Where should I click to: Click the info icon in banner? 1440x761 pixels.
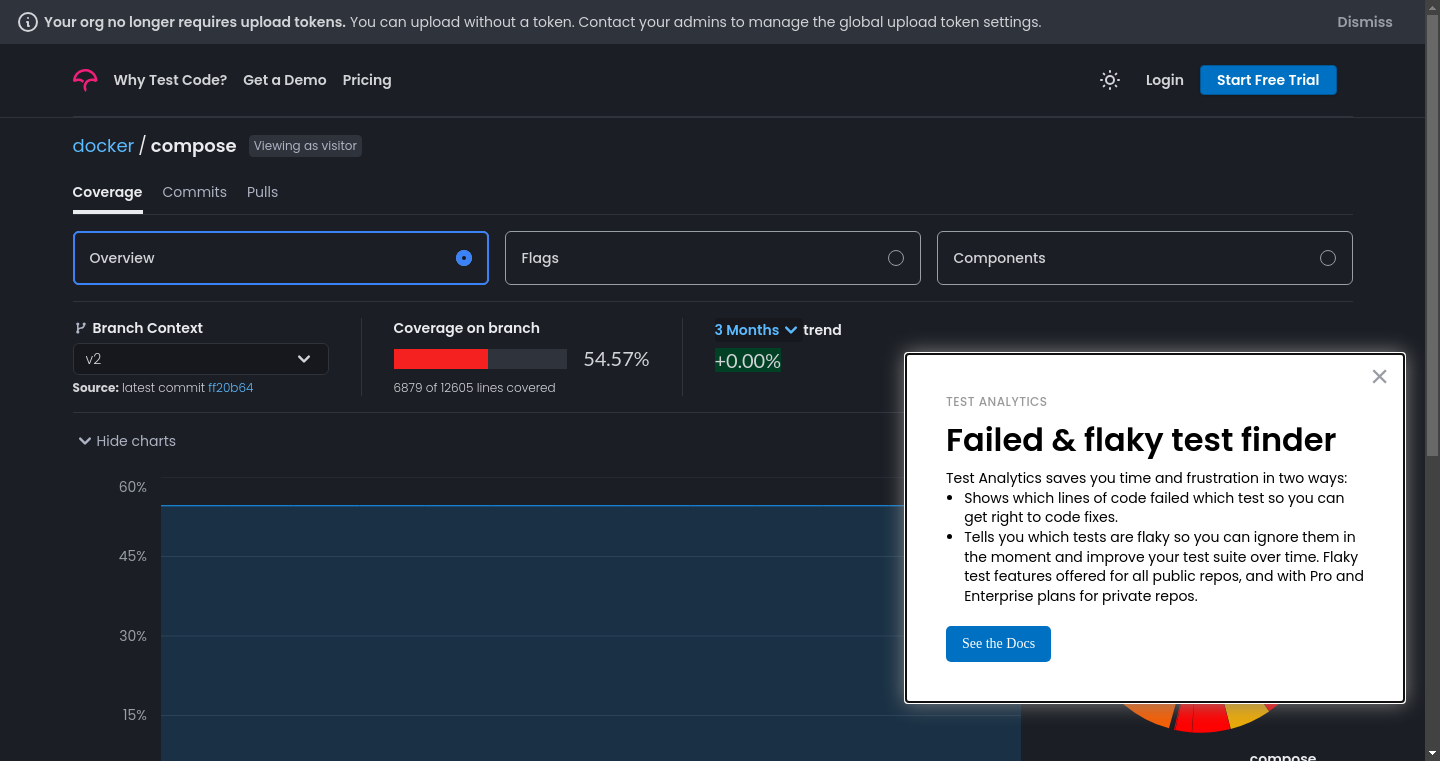pyautogui.click(x=29, y=22)
